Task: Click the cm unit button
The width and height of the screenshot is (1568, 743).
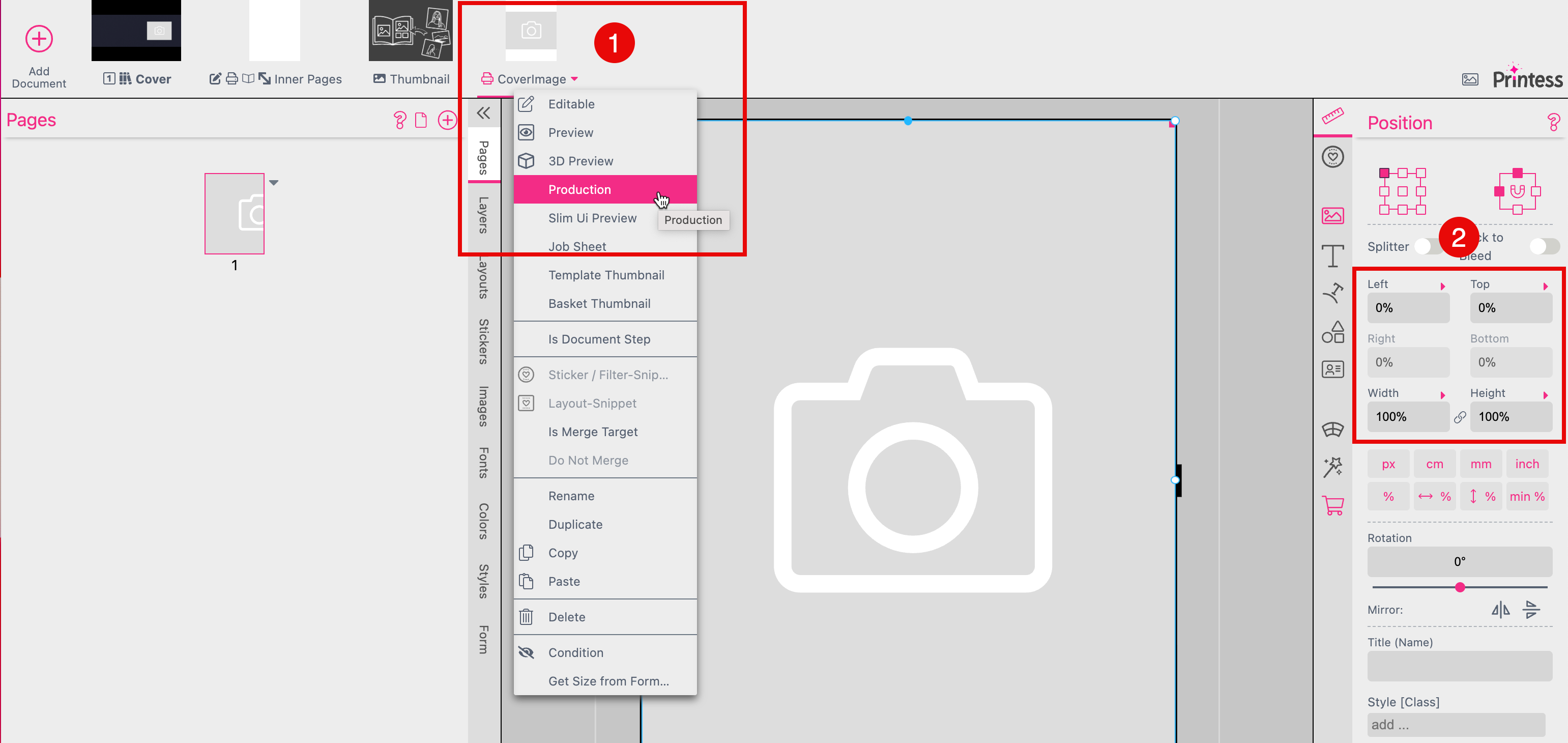Action: (x=1434, y=464)
